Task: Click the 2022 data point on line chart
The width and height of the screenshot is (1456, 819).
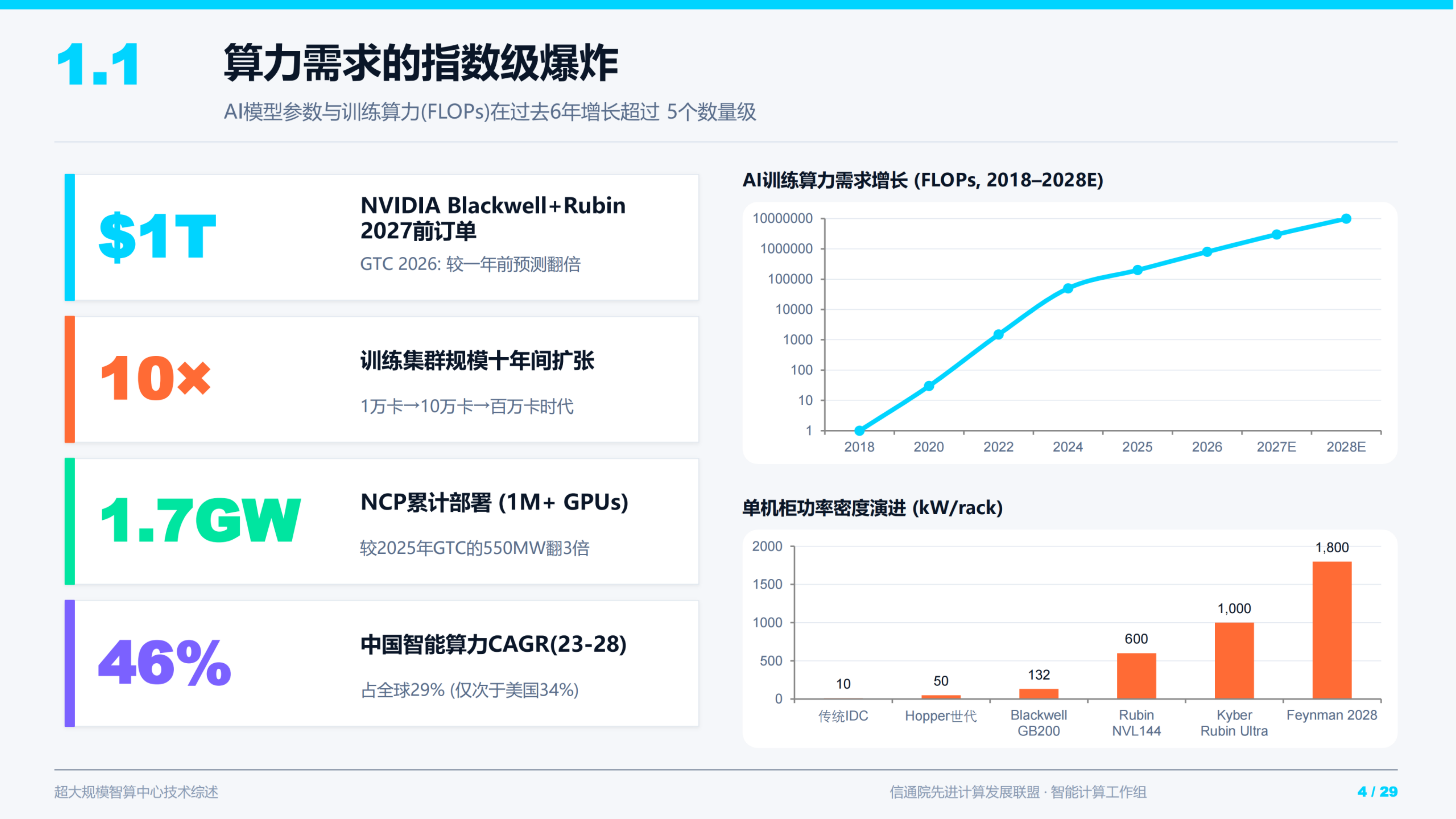Action: tap(999, 335)
